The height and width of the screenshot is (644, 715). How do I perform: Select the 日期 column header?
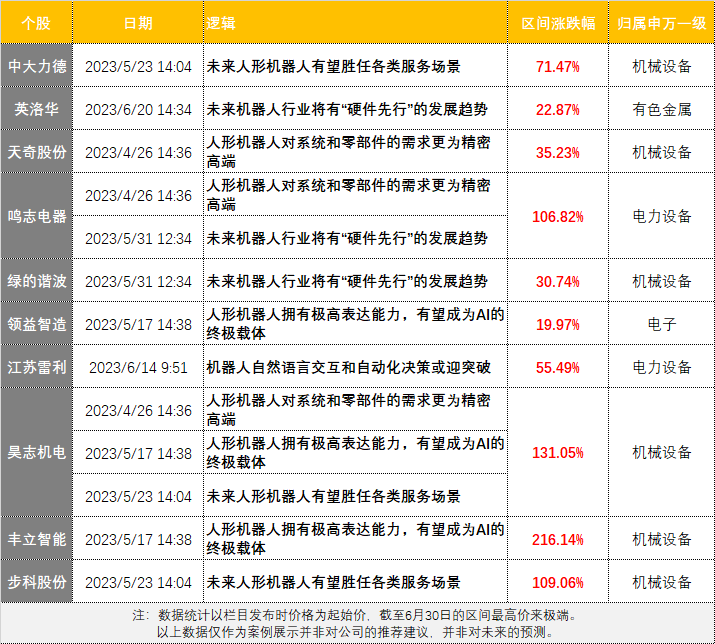pyautogui.click(x=138, y=22)
